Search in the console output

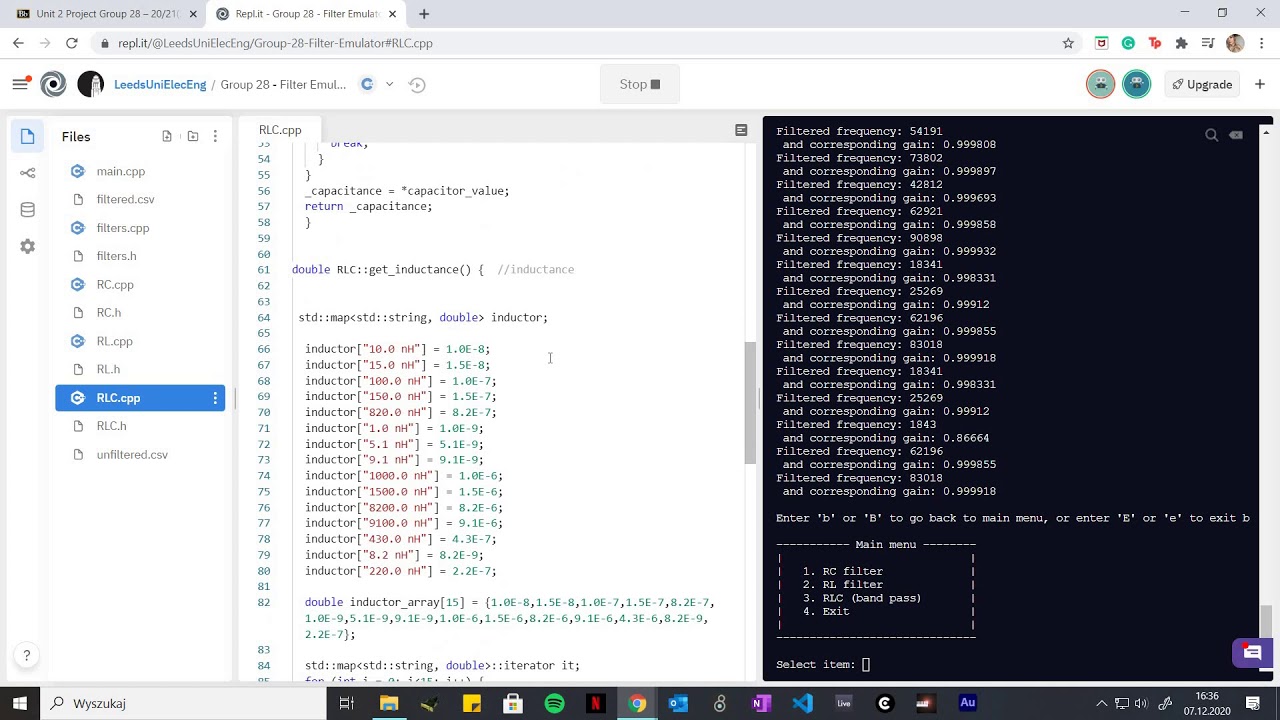(1211, 135)
